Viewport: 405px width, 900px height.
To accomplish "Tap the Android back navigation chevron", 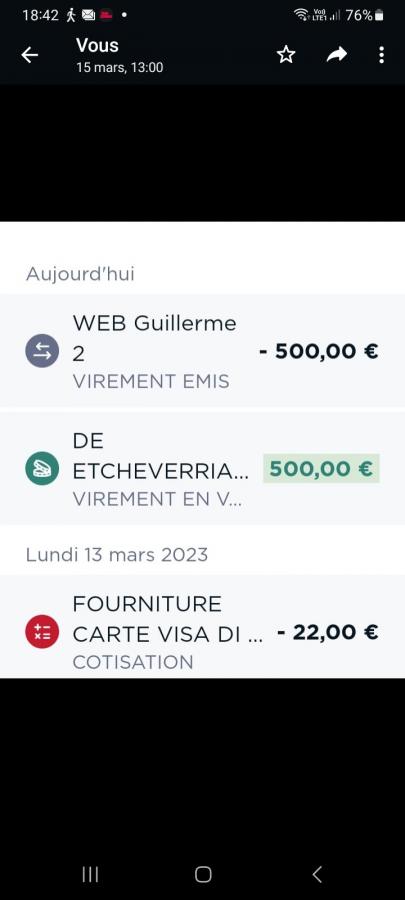I will click(x=317, y=874).
